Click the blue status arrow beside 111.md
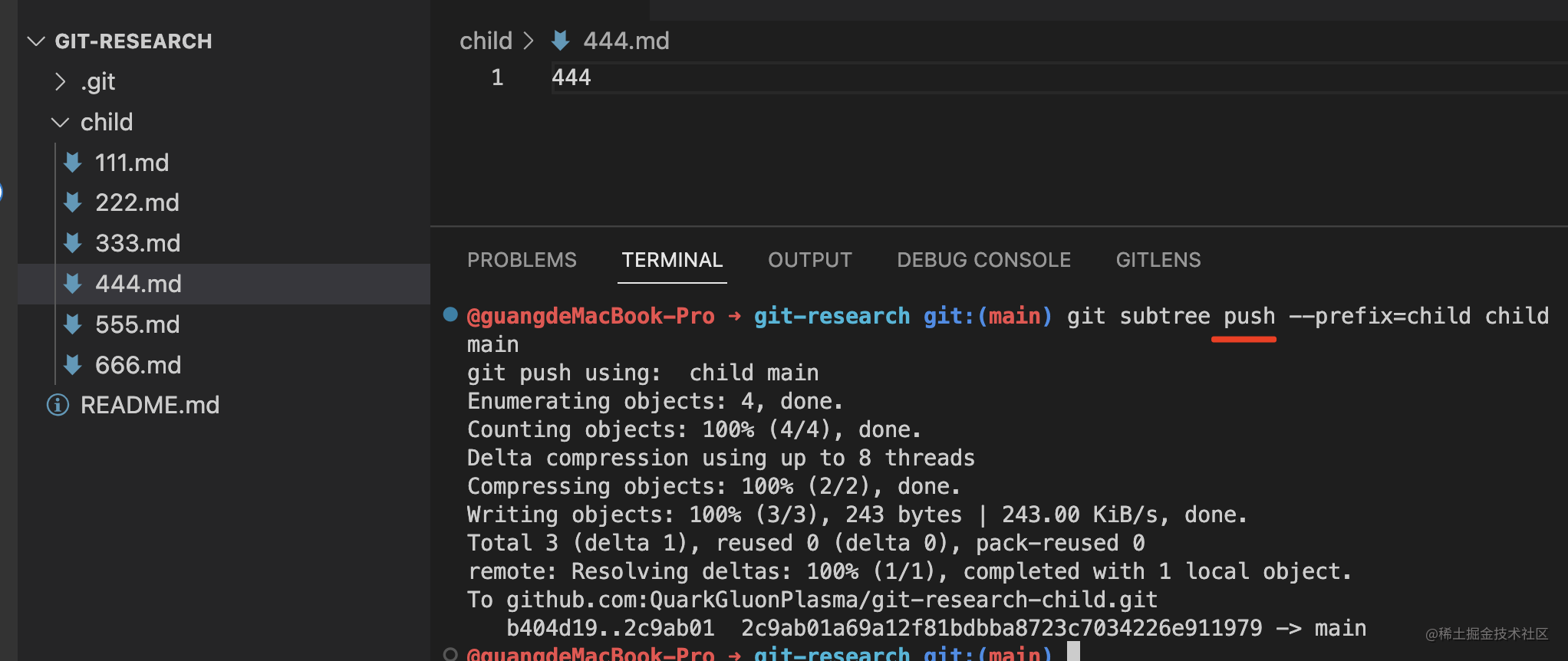This screenshot has width=1568, height=661. [x=73, y=163]
